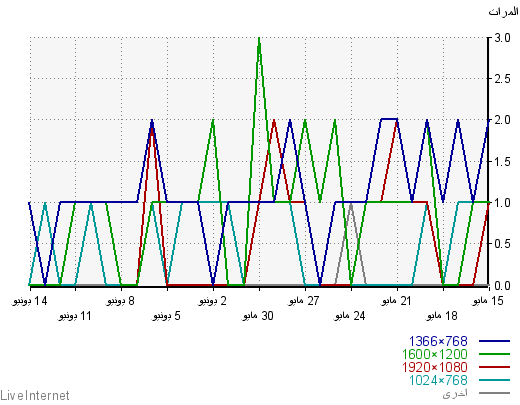This screenshot has height=405, width=520.
Task: Click the gray 'أخرى' legend label
Action: [x=455, y=393]
